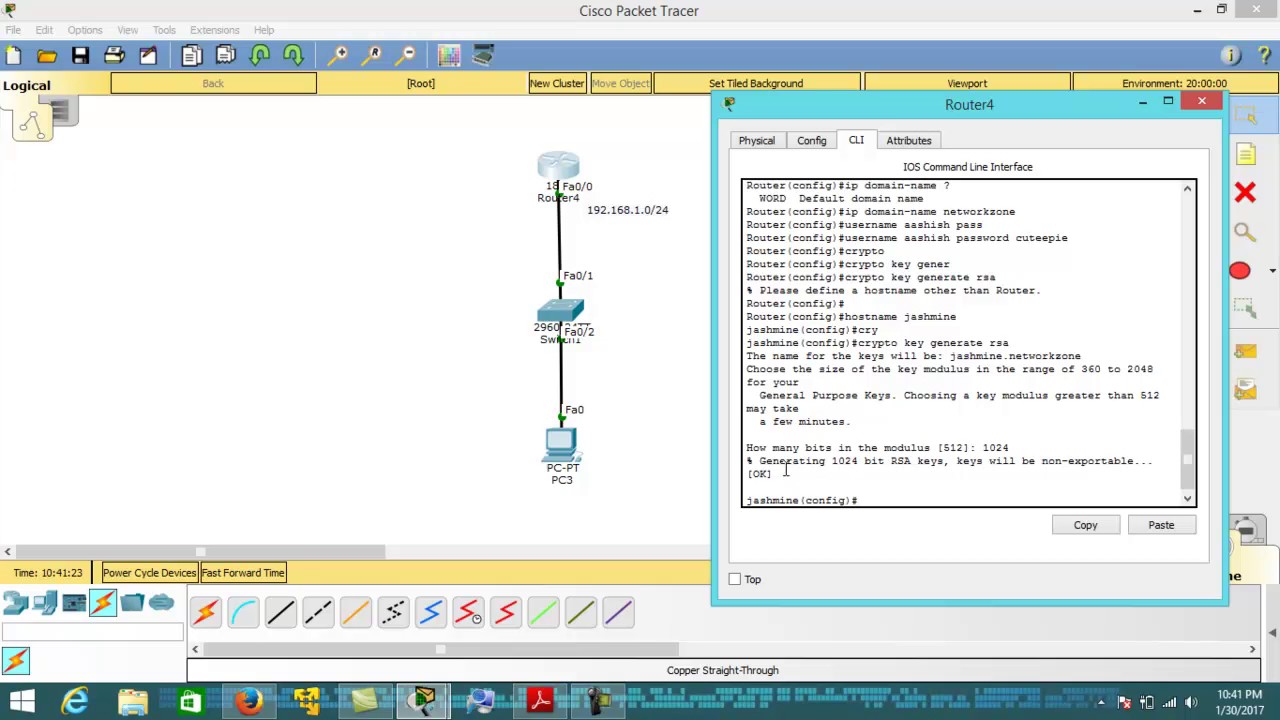Viewport: 1280px width, 720px height.
Task: Select the red X Delete tool
Action: [1245, 192]
